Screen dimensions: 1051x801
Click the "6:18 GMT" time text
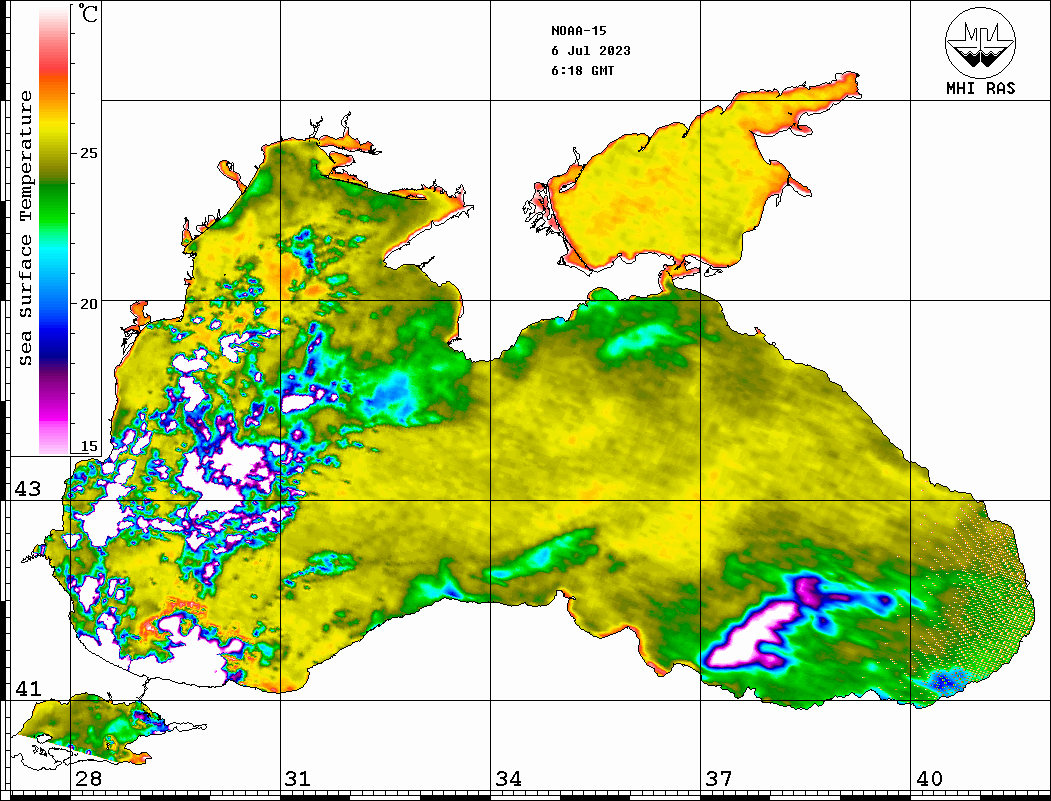coord(582,70)
